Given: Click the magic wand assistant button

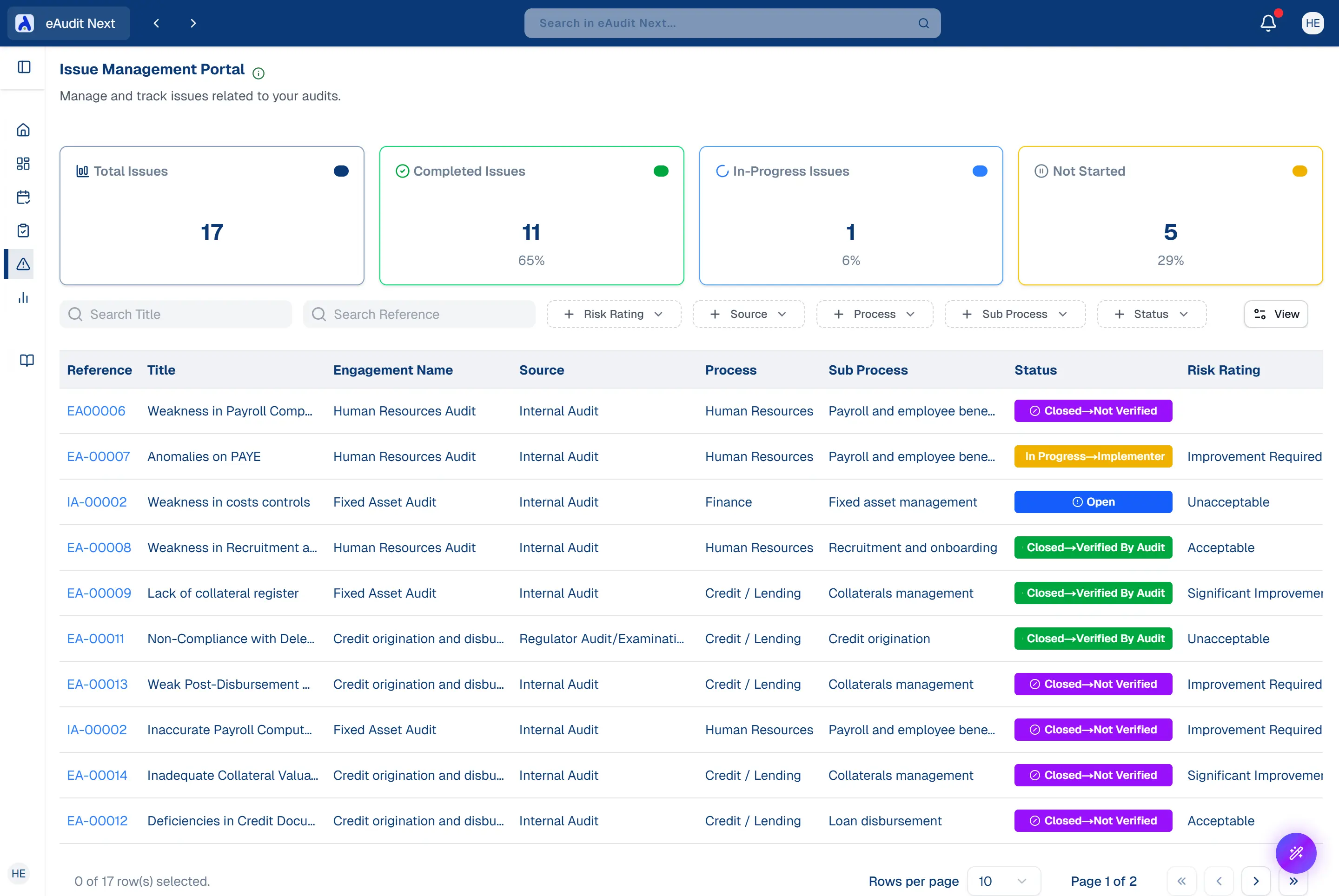Looking at the screenshot, I should tap(1296, 853).
